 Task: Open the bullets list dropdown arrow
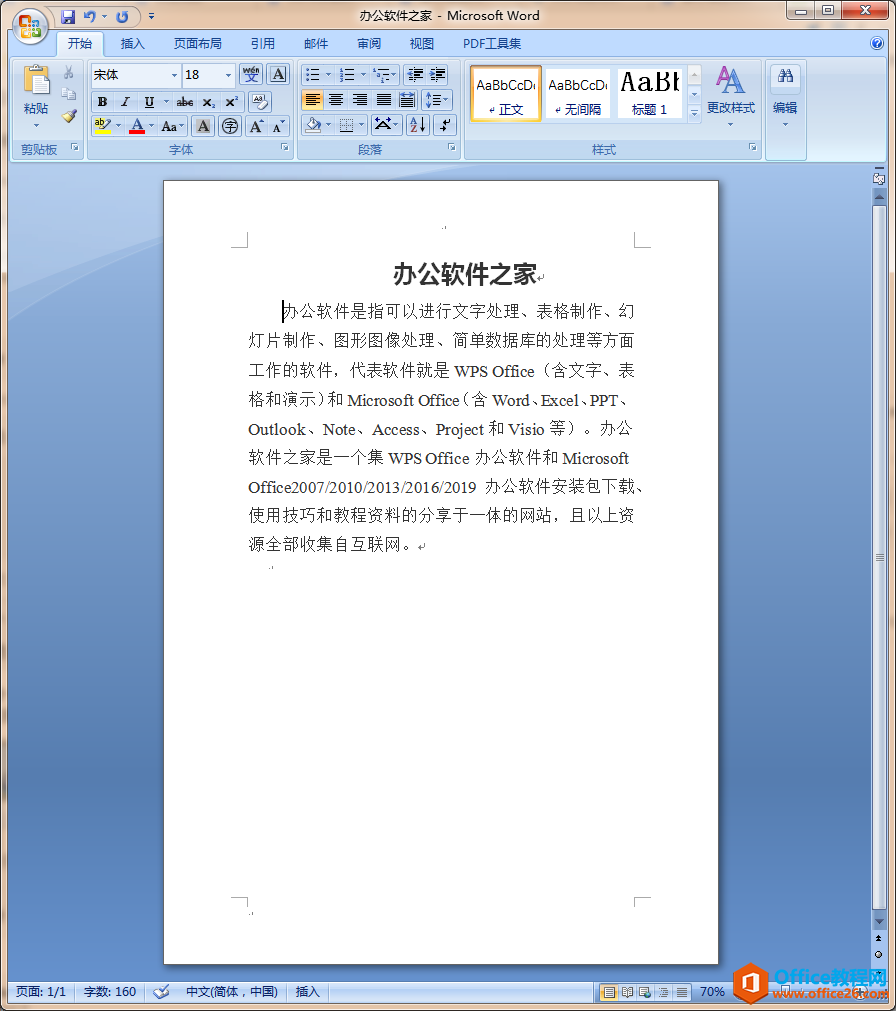pos(328,75)
